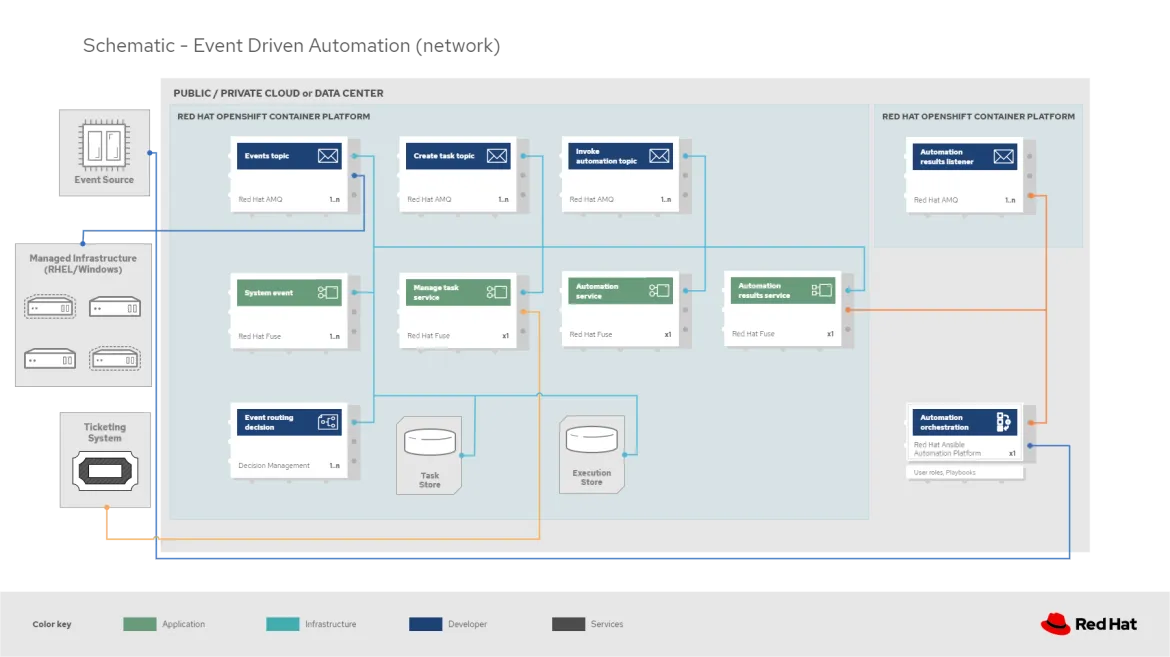
Task: Select the Automation results service header
Action: [783, 290]
